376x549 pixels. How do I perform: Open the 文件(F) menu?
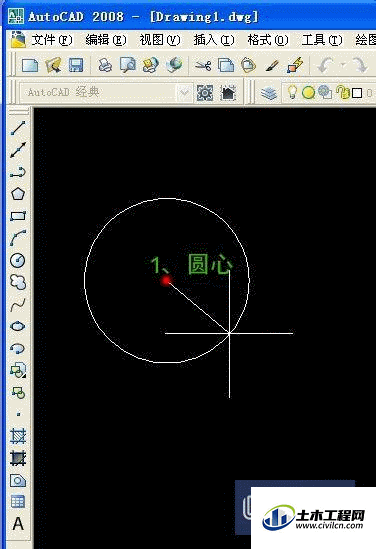(x=52, y=40)
